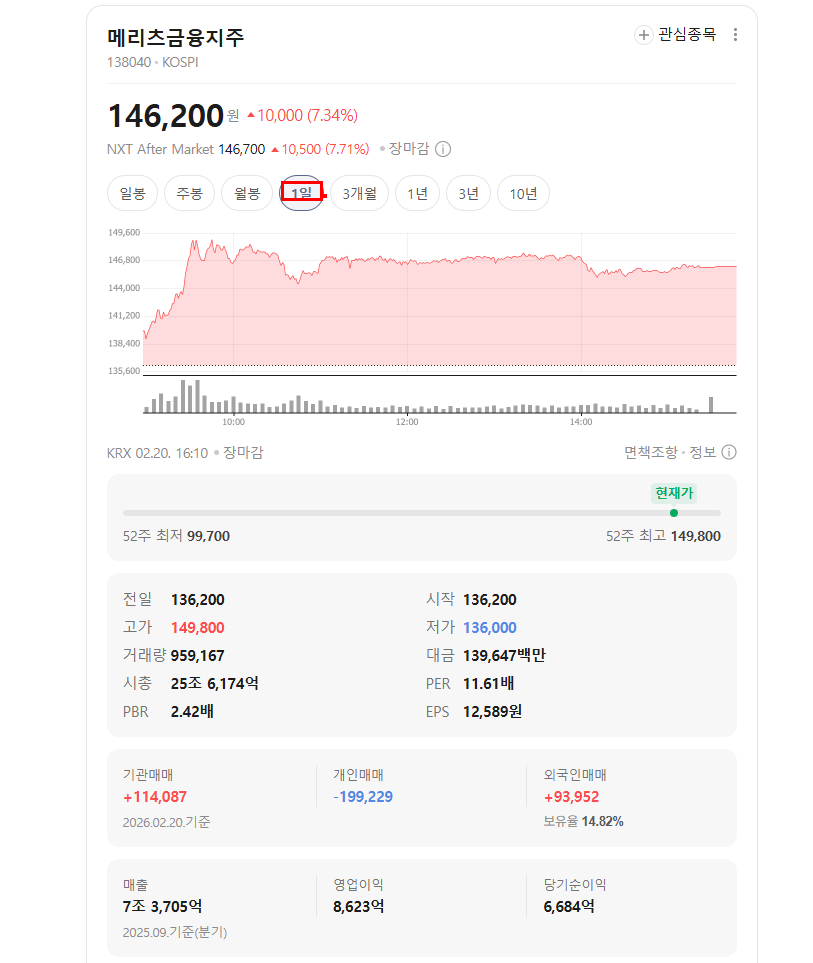Screen dimensions: 813x963
Task: Click the info icon beside 면책조항 · 정보
Action: pos(729,453)
